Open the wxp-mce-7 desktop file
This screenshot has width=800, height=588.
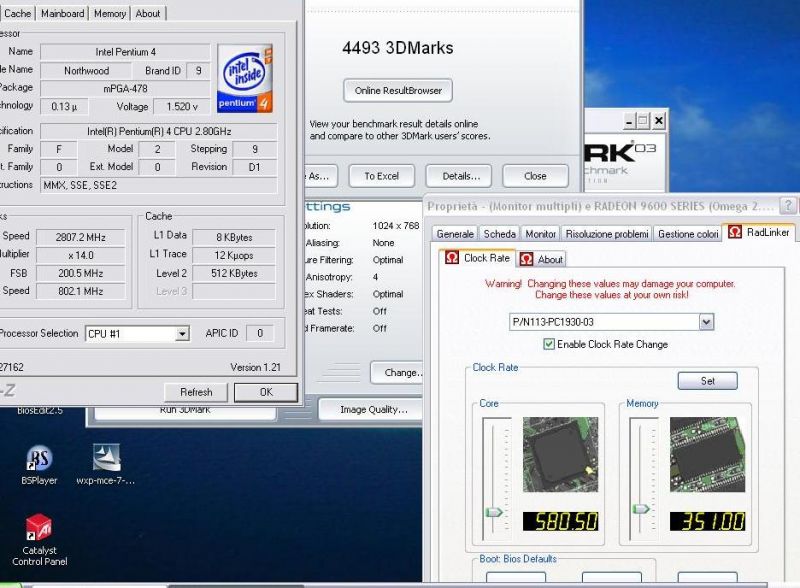[x=106, y=458]
